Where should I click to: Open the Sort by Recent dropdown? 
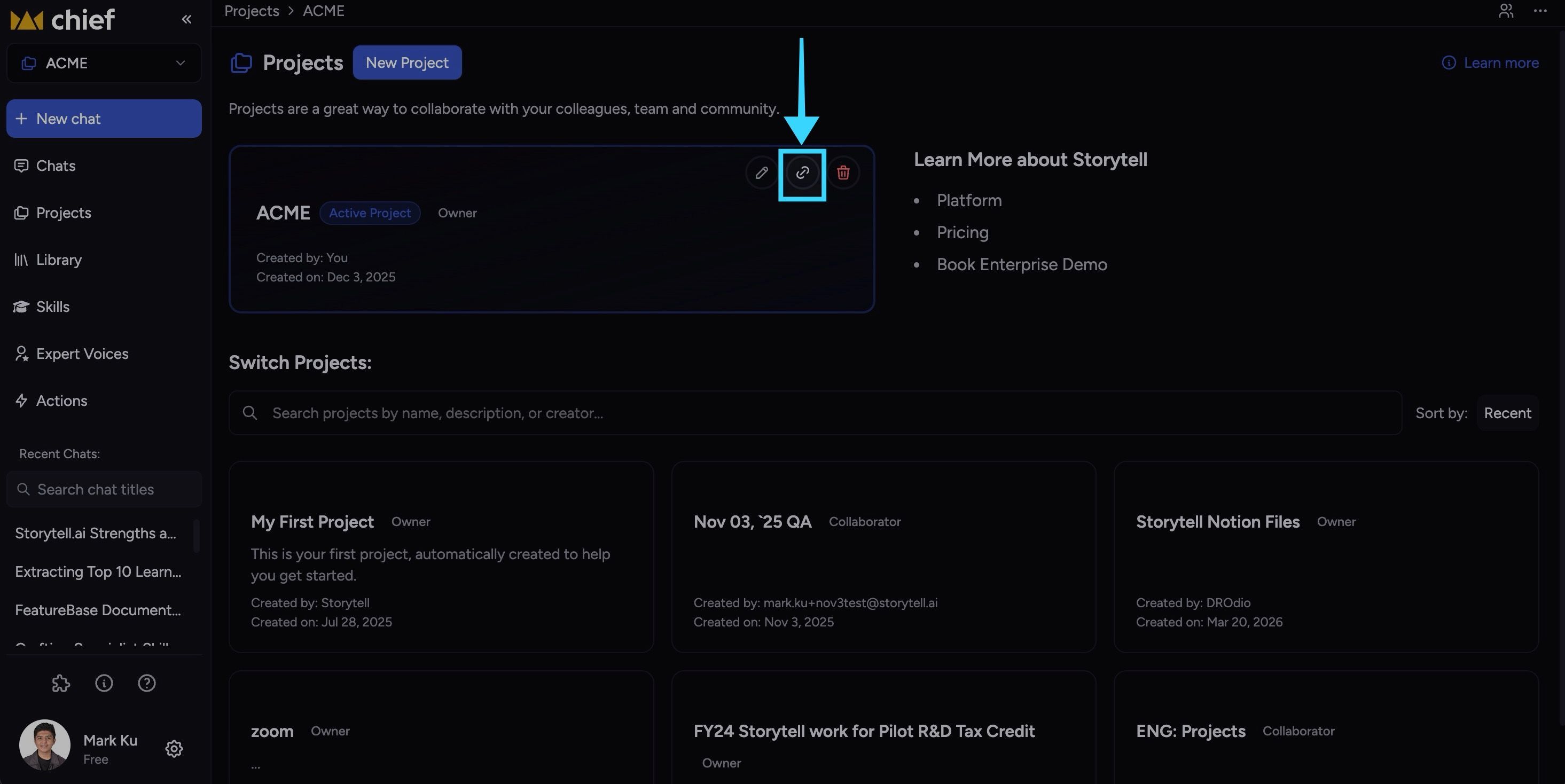point(1507,413)
